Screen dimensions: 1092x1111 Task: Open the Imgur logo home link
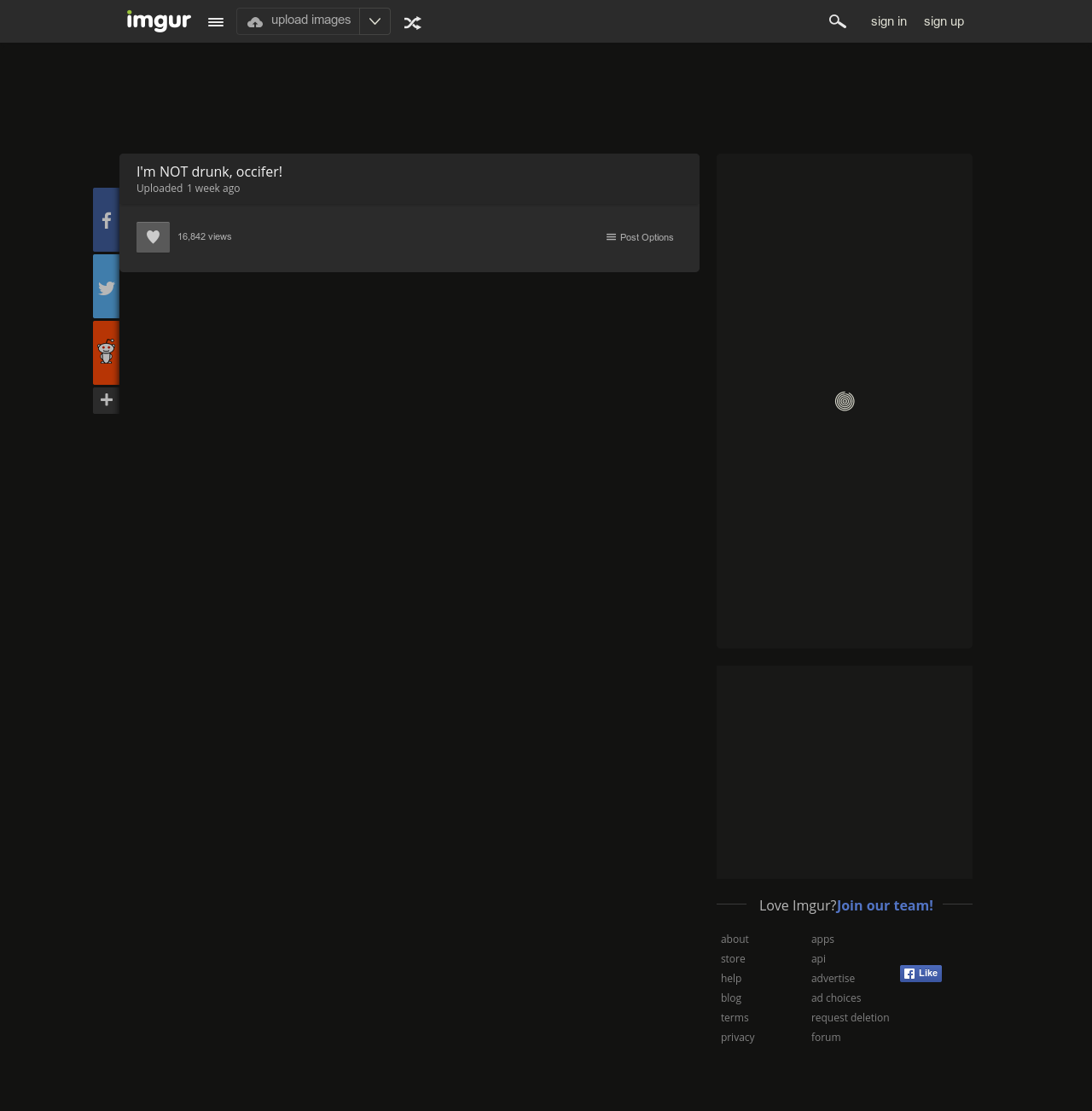coord(159,20)
